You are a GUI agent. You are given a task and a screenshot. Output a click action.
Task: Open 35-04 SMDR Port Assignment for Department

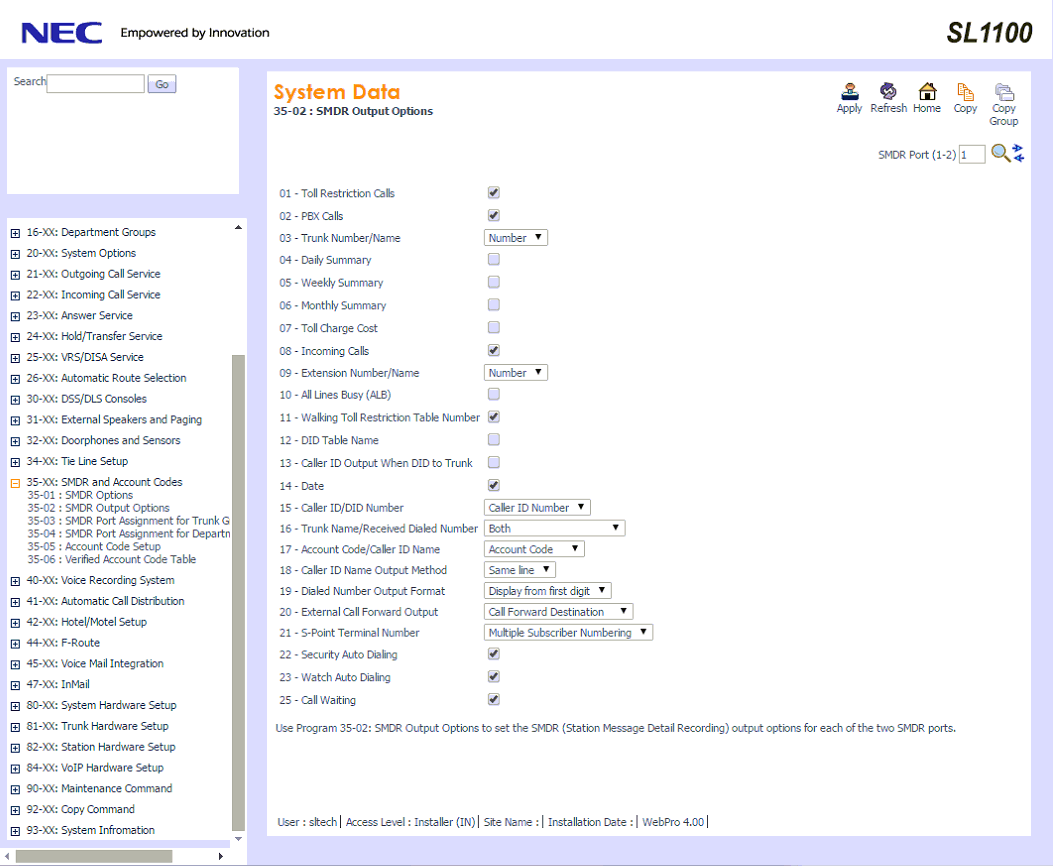click(128, 533)
